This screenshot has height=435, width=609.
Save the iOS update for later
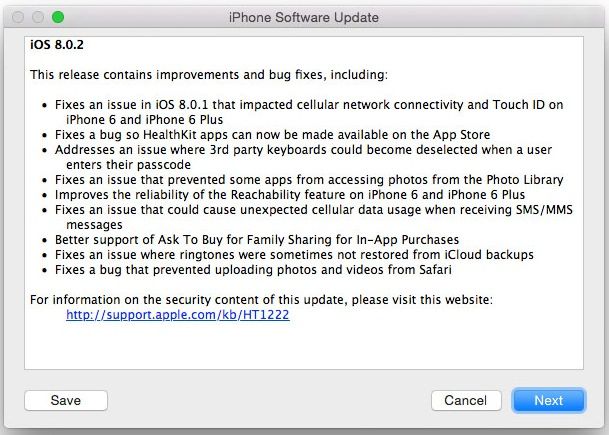(66, 400)
